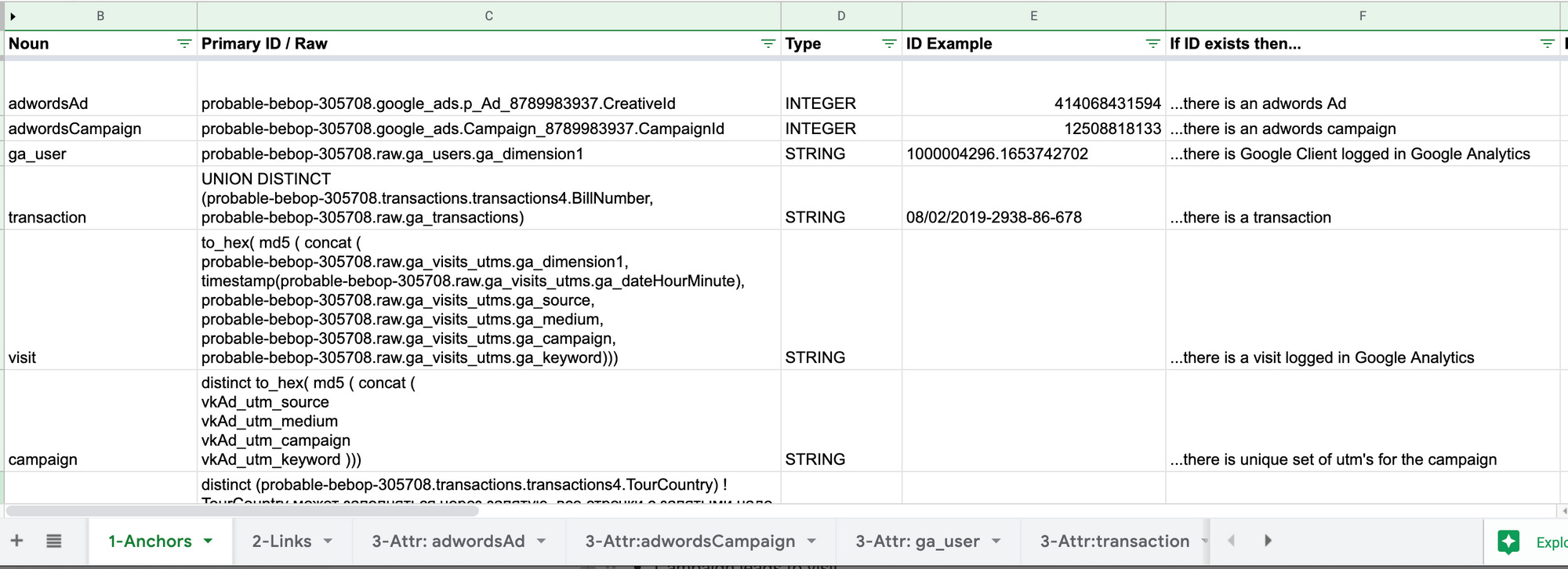This screenshot has height=569, width=1568.
Task: Select the ID example 1000004296.1653742702
Action: pos(1033,154)
